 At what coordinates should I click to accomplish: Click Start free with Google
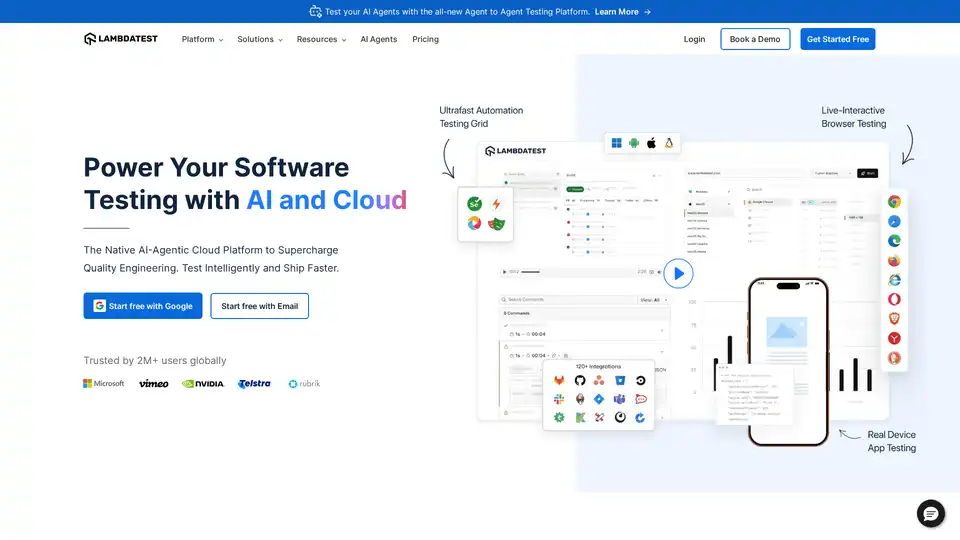143,306
